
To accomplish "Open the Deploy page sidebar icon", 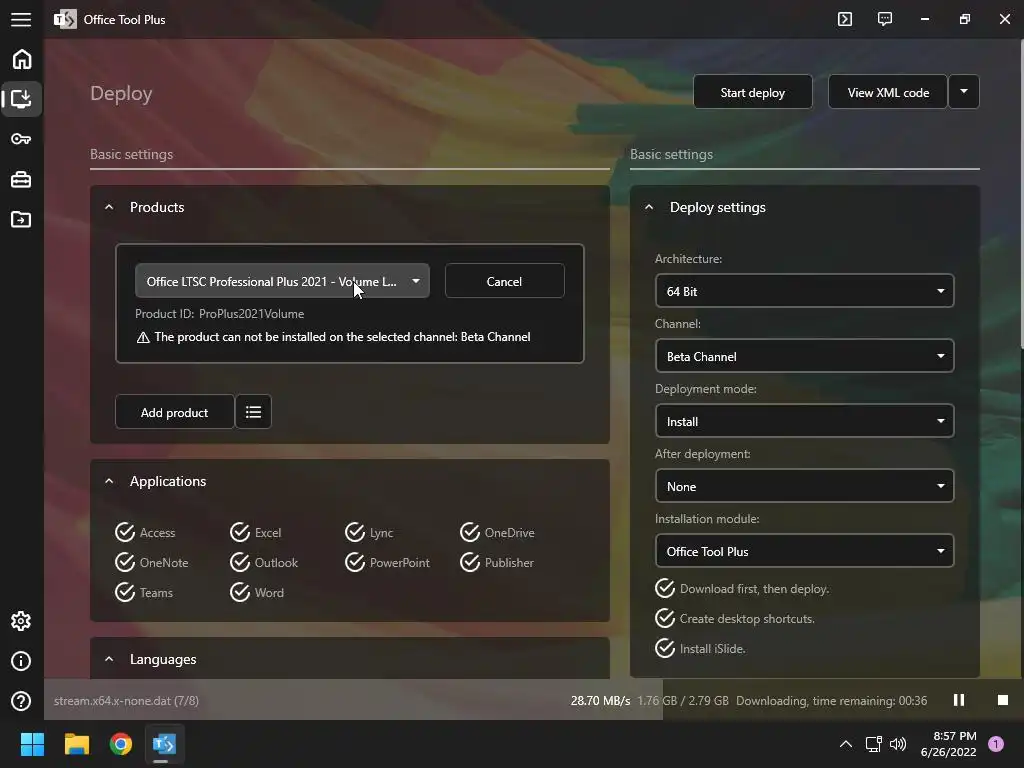I will point(22,99).
